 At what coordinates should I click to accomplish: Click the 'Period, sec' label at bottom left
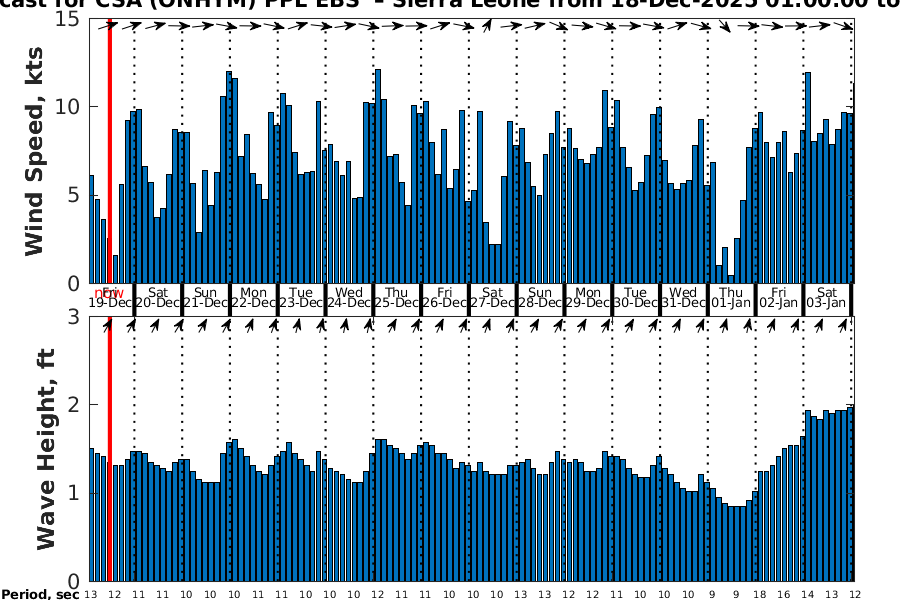tap(40, 594)
